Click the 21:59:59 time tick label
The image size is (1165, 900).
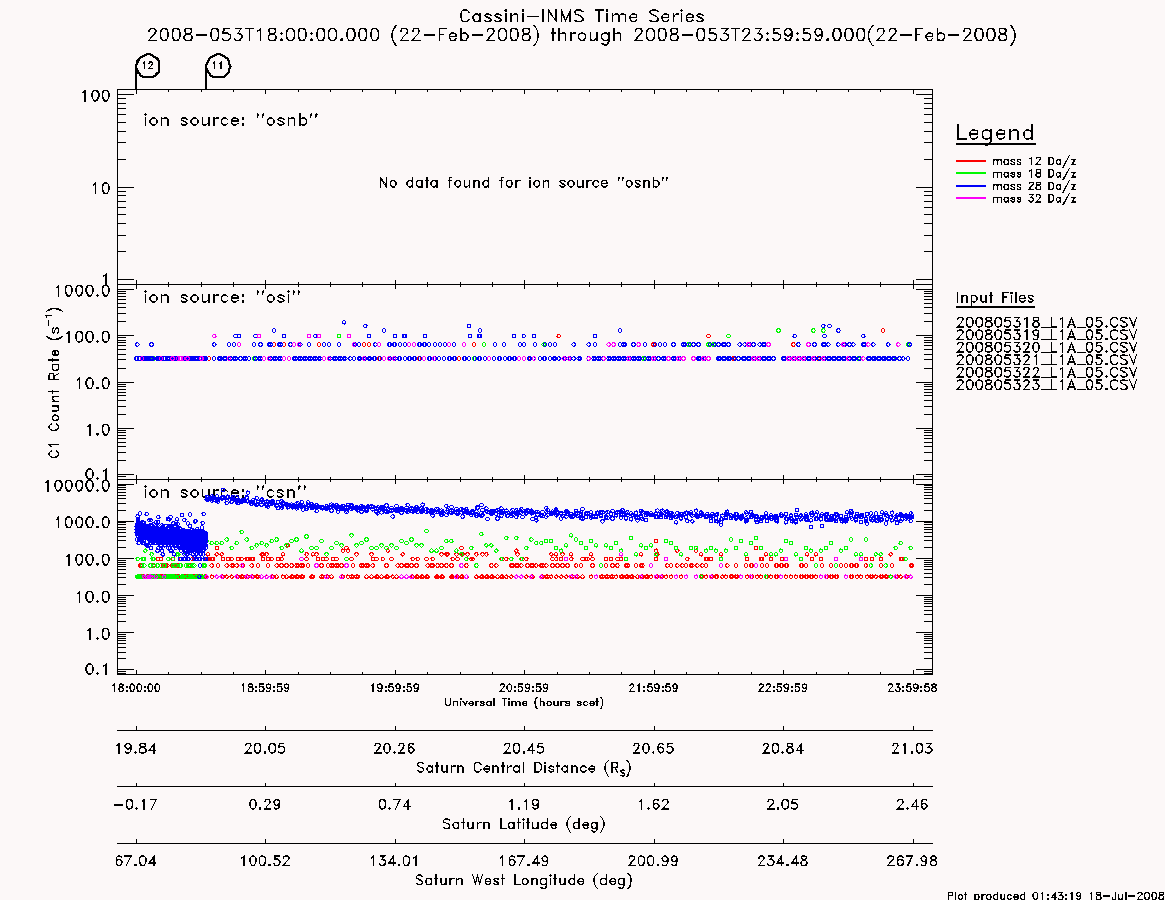coord(653,688)
